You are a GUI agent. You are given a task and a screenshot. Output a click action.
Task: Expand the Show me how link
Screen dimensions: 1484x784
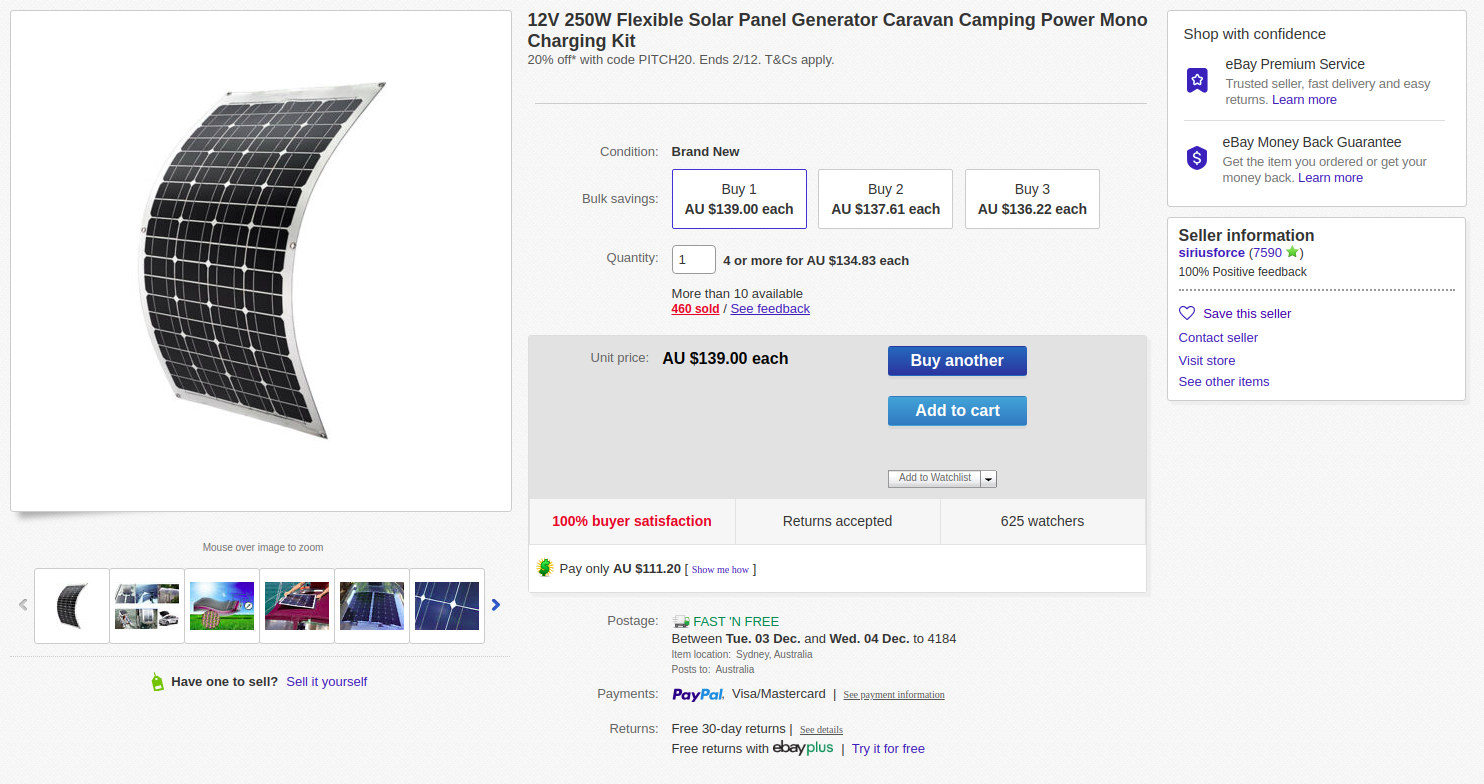720,570
